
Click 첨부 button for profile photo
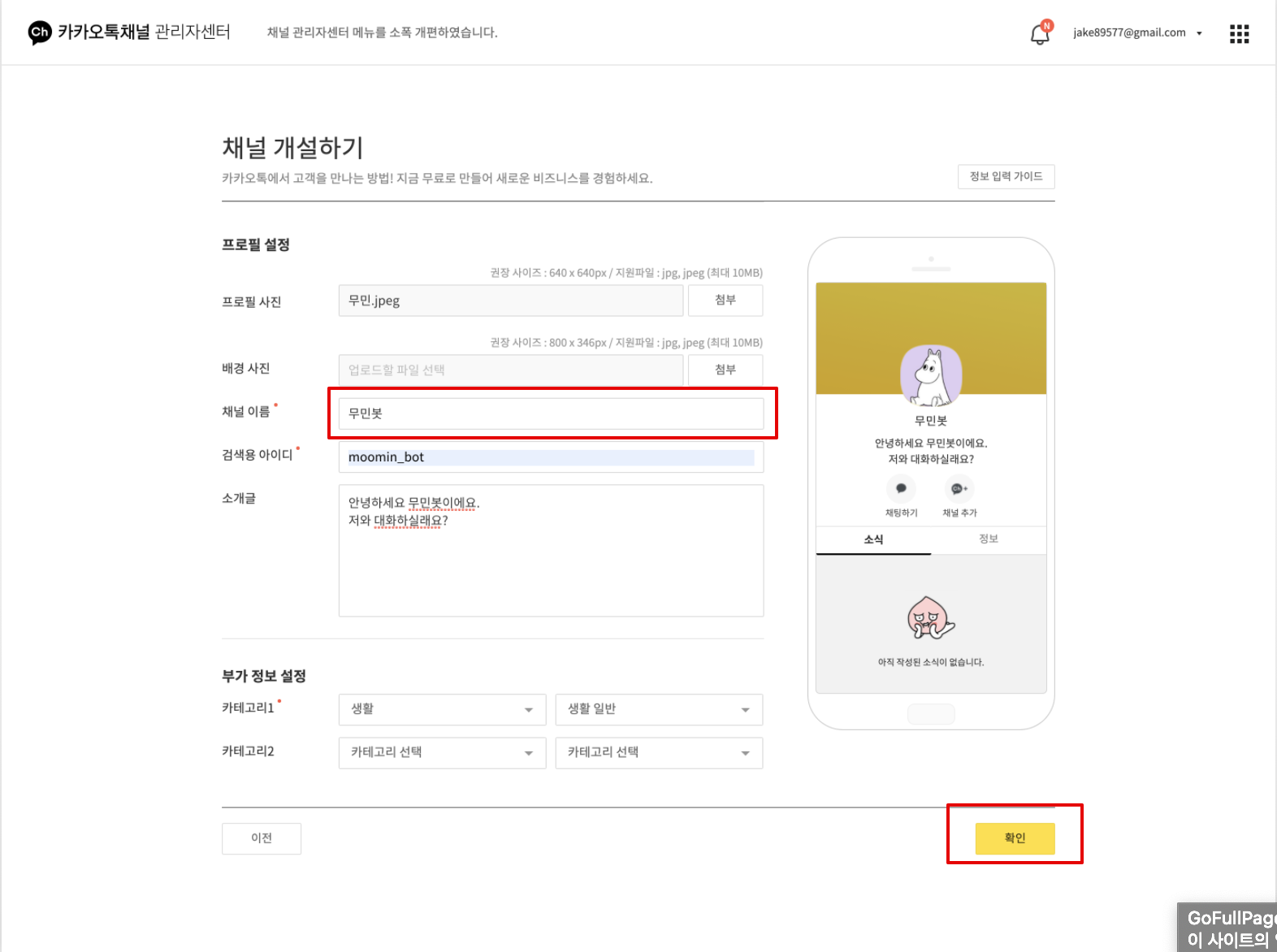pyautogui.click(x=725, y=300)
